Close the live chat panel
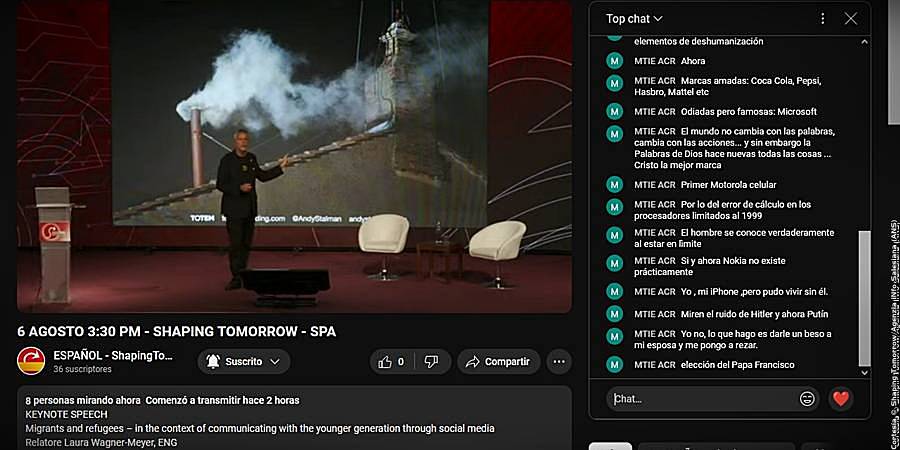900x450 pixels. click(851, 19)
